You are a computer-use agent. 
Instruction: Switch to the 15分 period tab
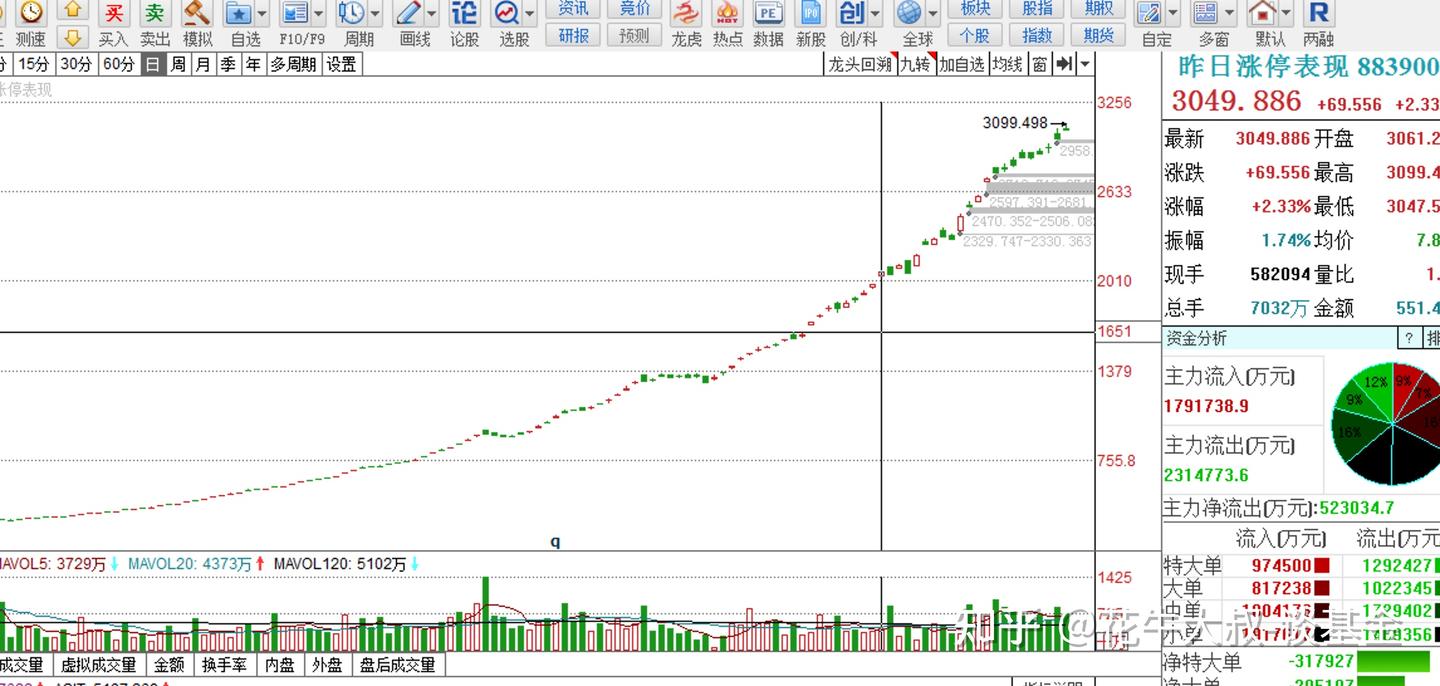[33, 64]
